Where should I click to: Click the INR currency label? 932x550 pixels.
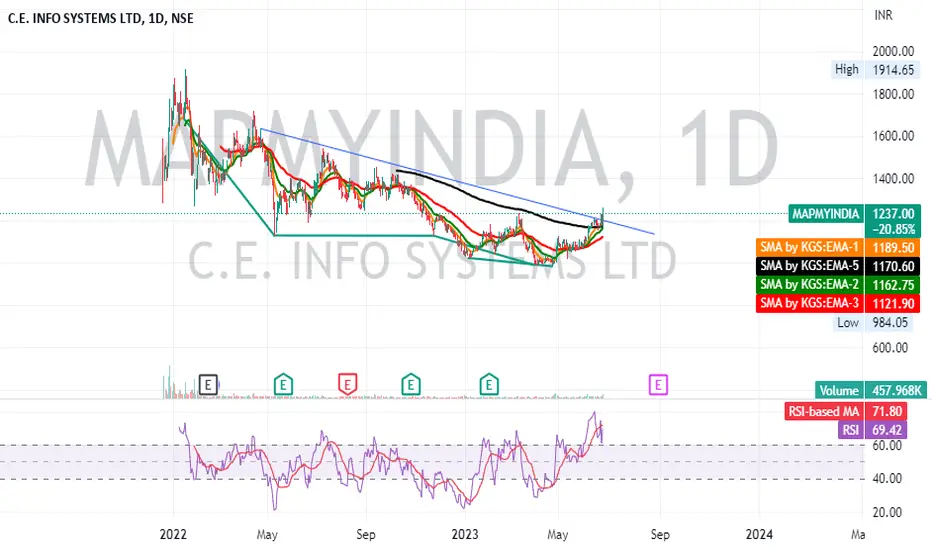[883, 15]
